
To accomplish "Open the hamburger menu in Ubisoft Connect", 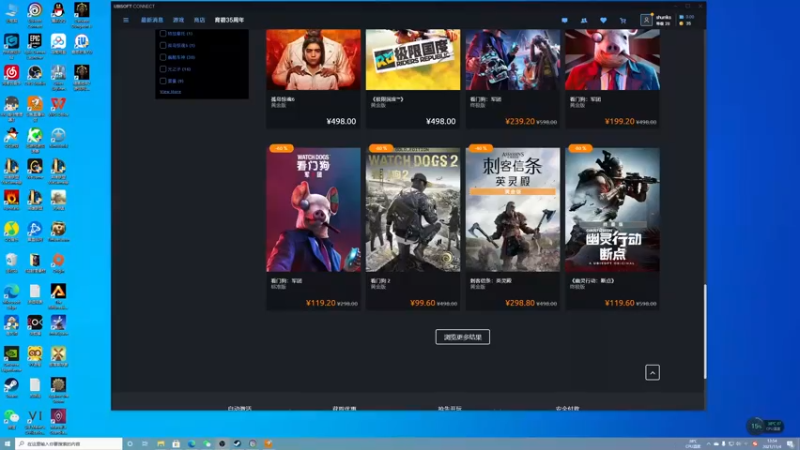I will pyautogui.click(x=126, y=20).
